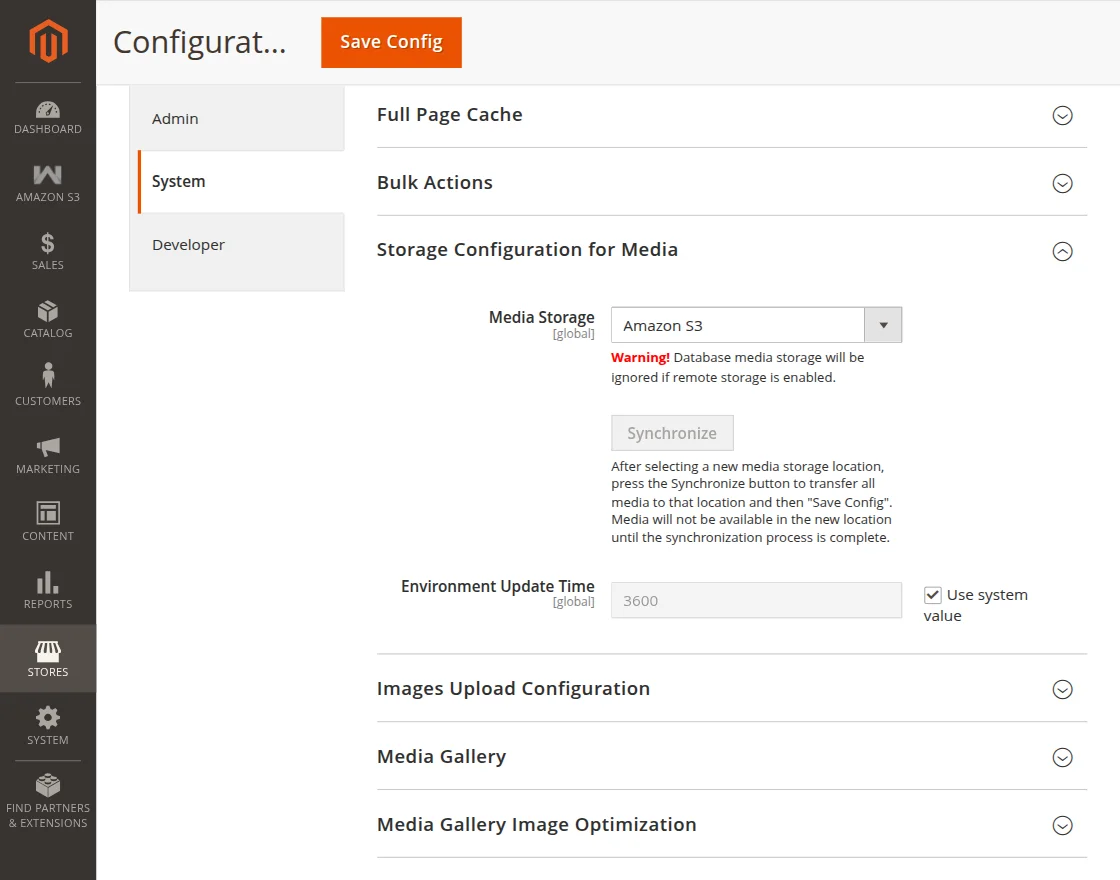Image resolution: width=1120 pixels, height=880 pixels.
Task: Expand the Full Page Cache section
Action: 1063,116
